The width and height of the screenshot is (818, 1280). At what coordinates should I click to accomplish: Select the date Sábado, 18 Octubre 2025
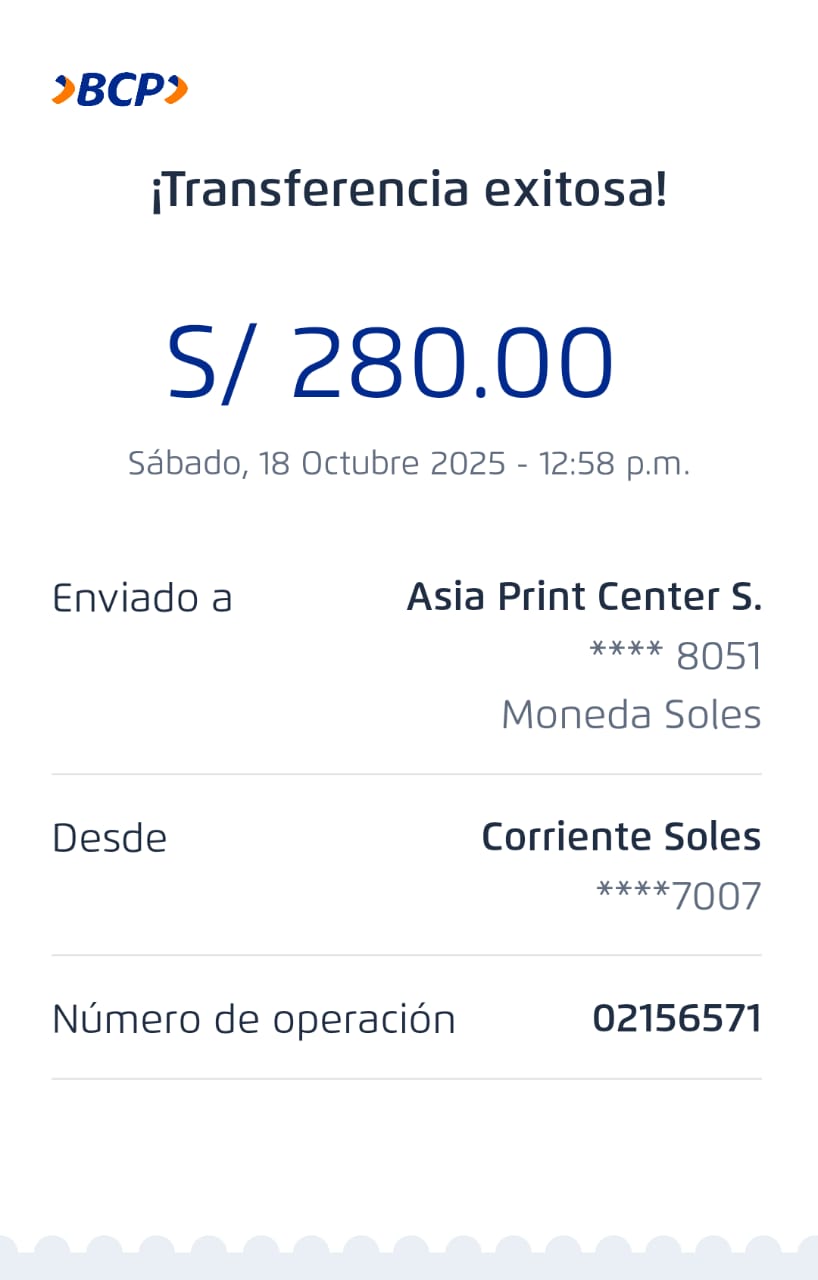click(316, 464)
